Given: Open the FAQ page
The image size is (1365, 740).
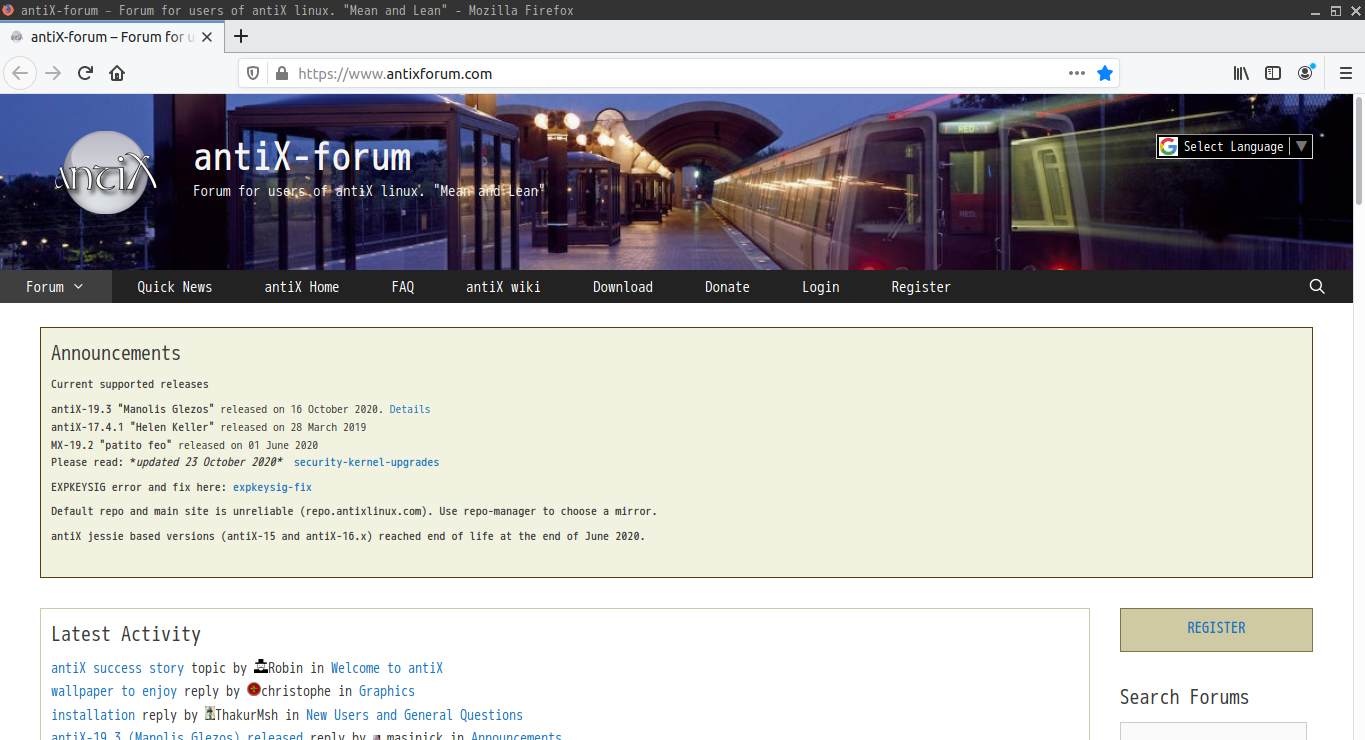Looking at the screenshot, I should coord(403,287).
